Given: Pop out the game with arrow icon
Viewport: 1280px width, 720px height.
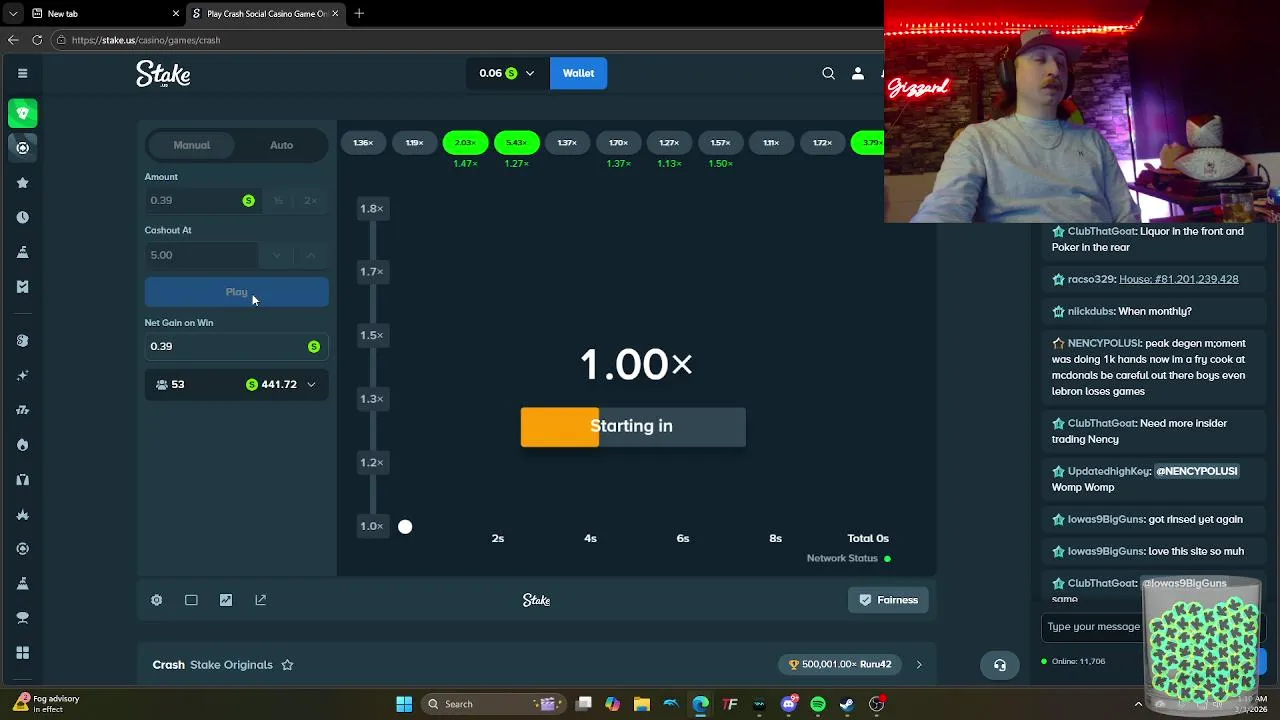Looking at the screenshot, I should point(261,600).
